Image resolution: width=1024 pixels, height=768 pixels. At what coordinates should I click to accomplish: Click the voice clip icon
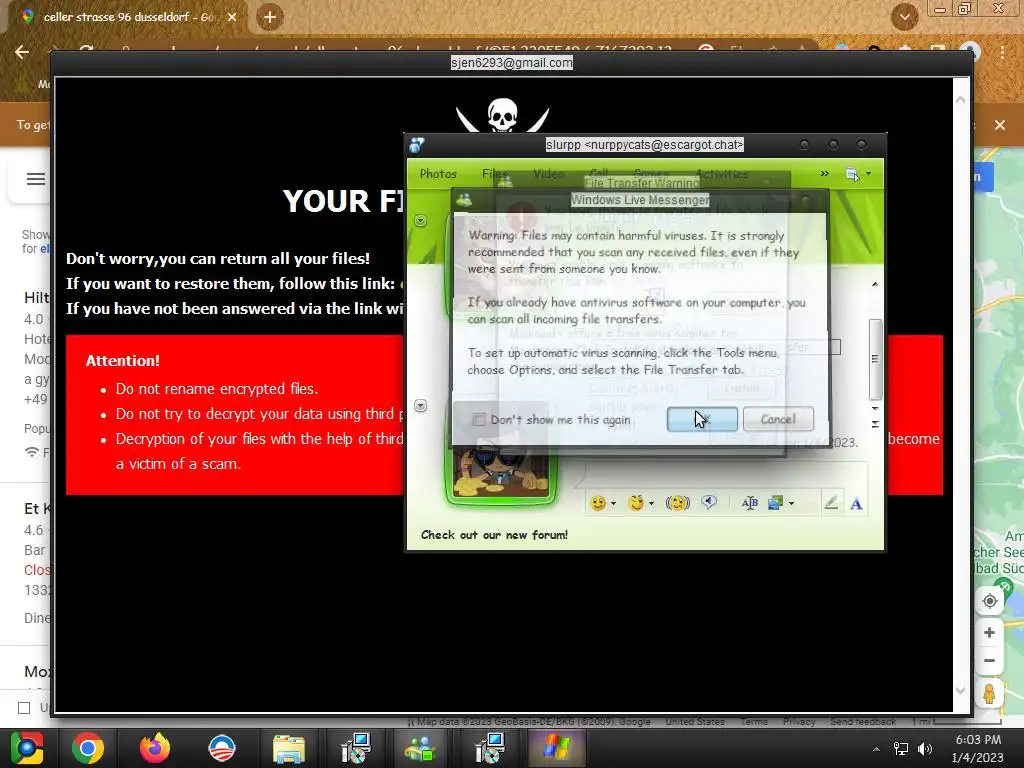709,502
